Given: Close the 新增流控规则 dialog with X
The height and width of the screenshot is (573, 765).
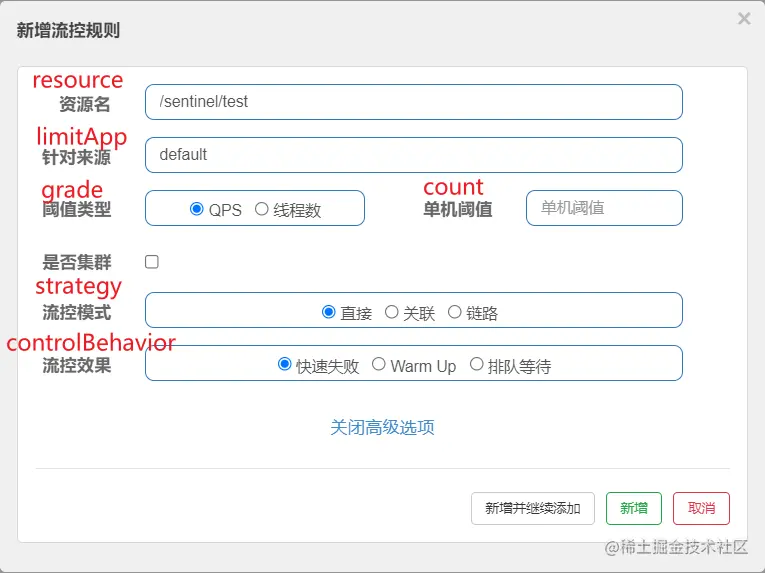Looking at the screenshot, I should (744, 19).
